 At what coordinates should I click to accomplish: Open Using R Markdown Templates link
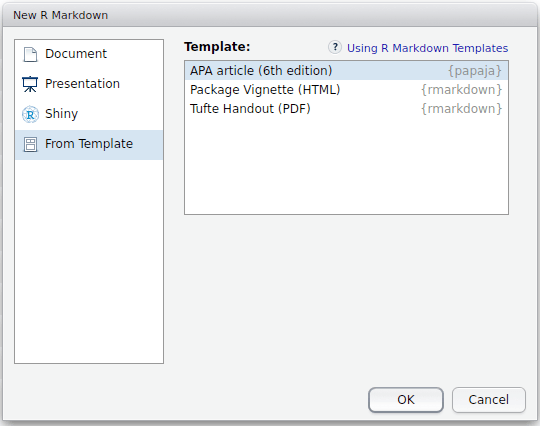click(427, 48)
